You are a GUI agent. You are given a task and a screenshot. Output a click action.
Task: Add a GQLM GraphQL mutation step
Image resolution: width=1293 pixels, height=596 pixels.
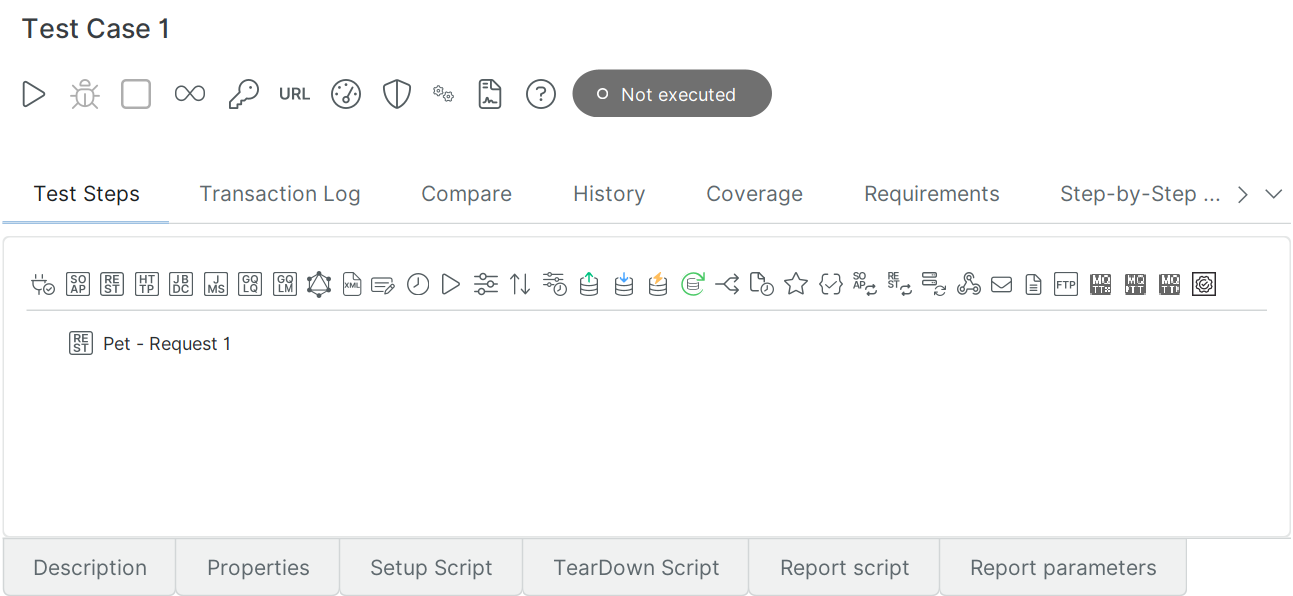pos(284,284)
